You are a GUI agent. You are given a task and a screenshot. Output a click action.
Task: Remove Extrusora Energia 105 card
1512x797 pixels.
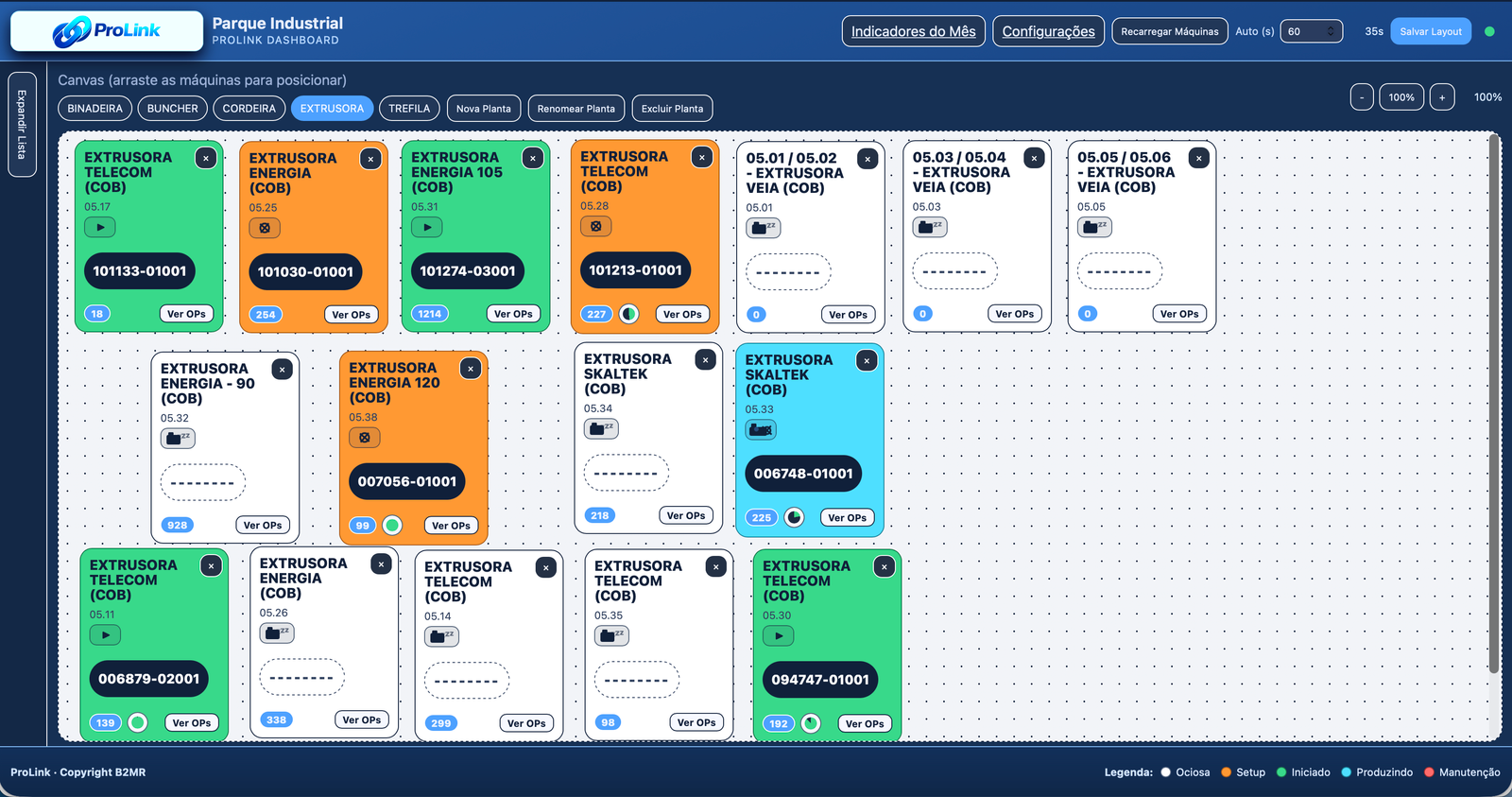click(x=533, y=159)
